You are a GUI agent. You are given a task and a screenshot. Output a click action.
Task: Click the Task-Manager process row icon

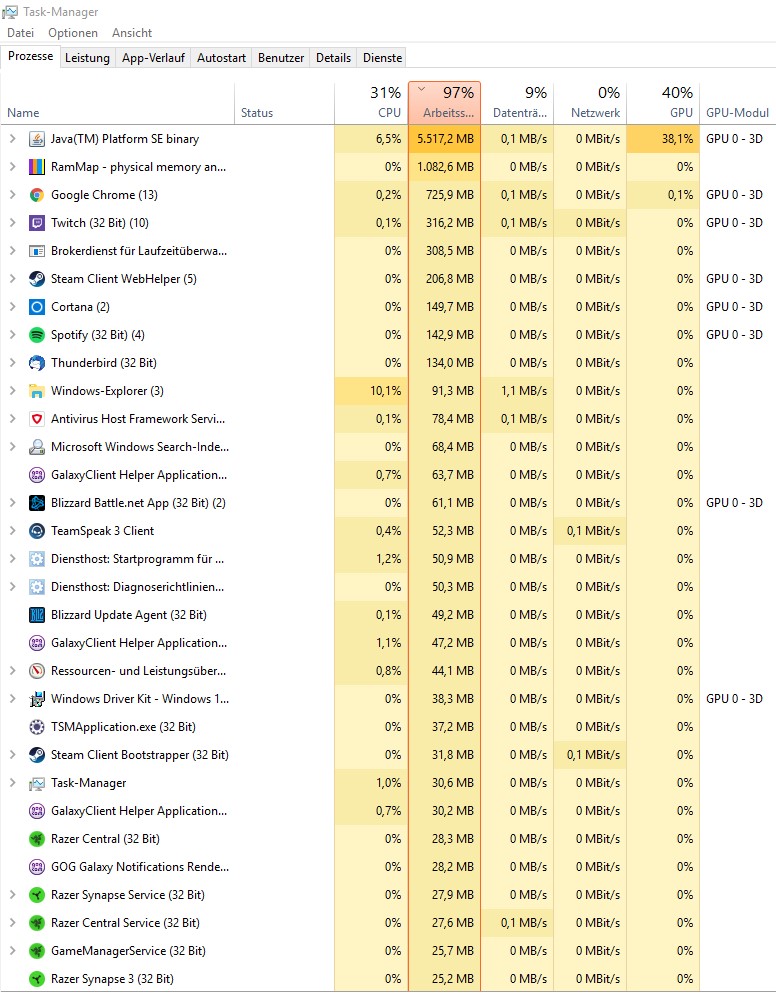point(37,783)
